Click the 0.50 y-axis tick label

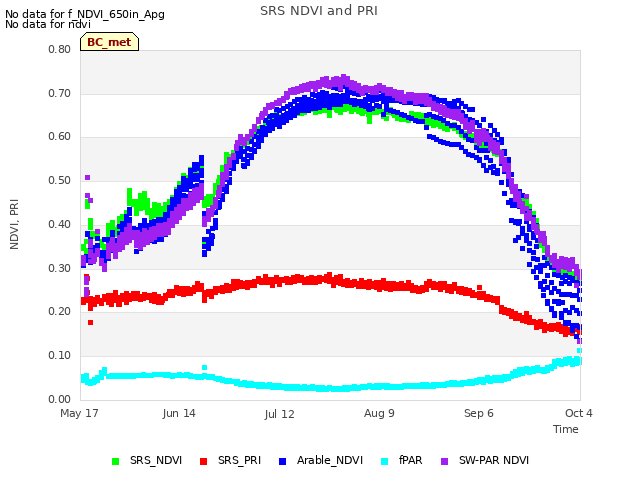(x=59, y=180)
